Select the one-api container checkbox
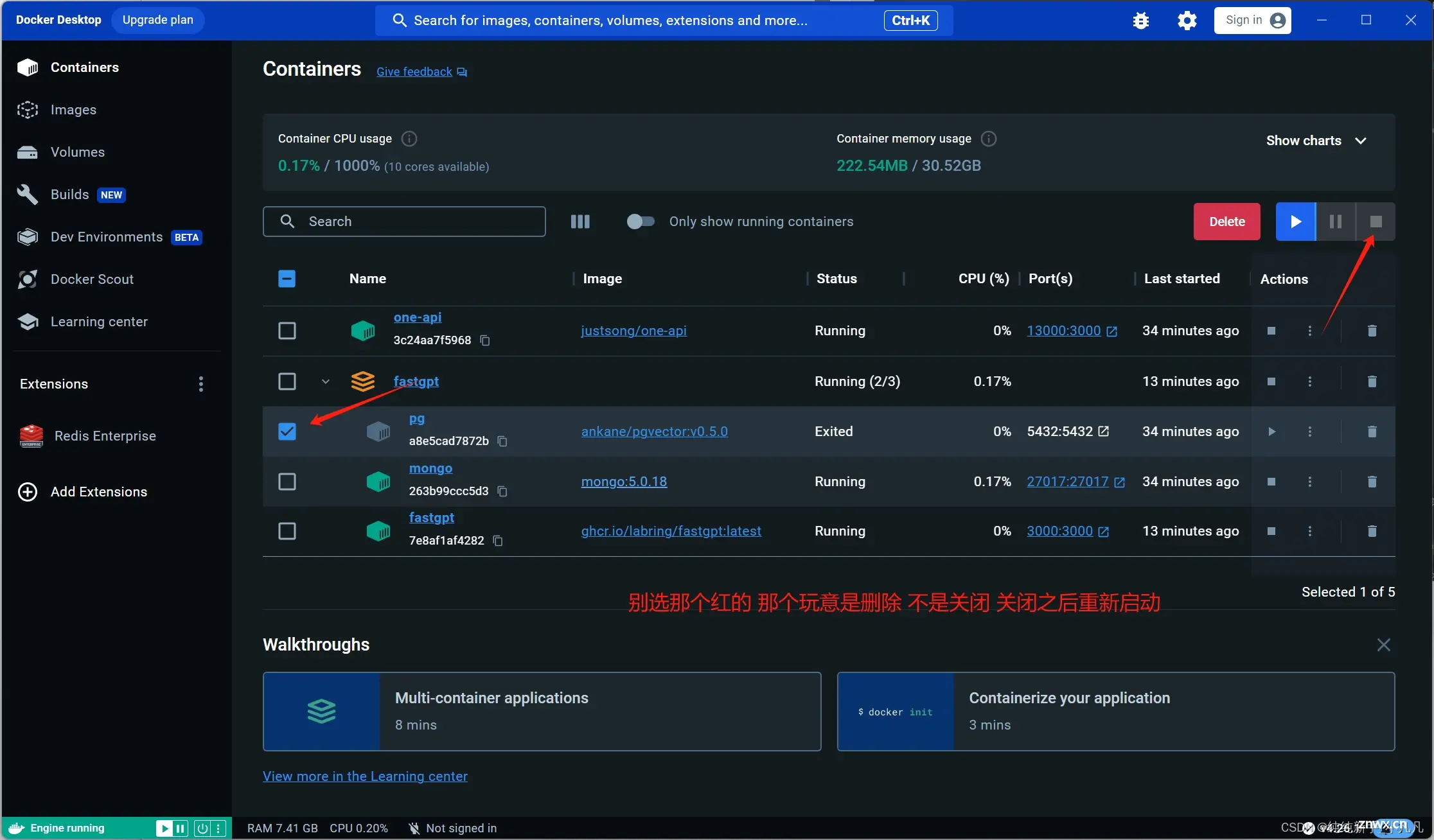The width and height of the screenshot is (1434, 840). click(287, 331)
